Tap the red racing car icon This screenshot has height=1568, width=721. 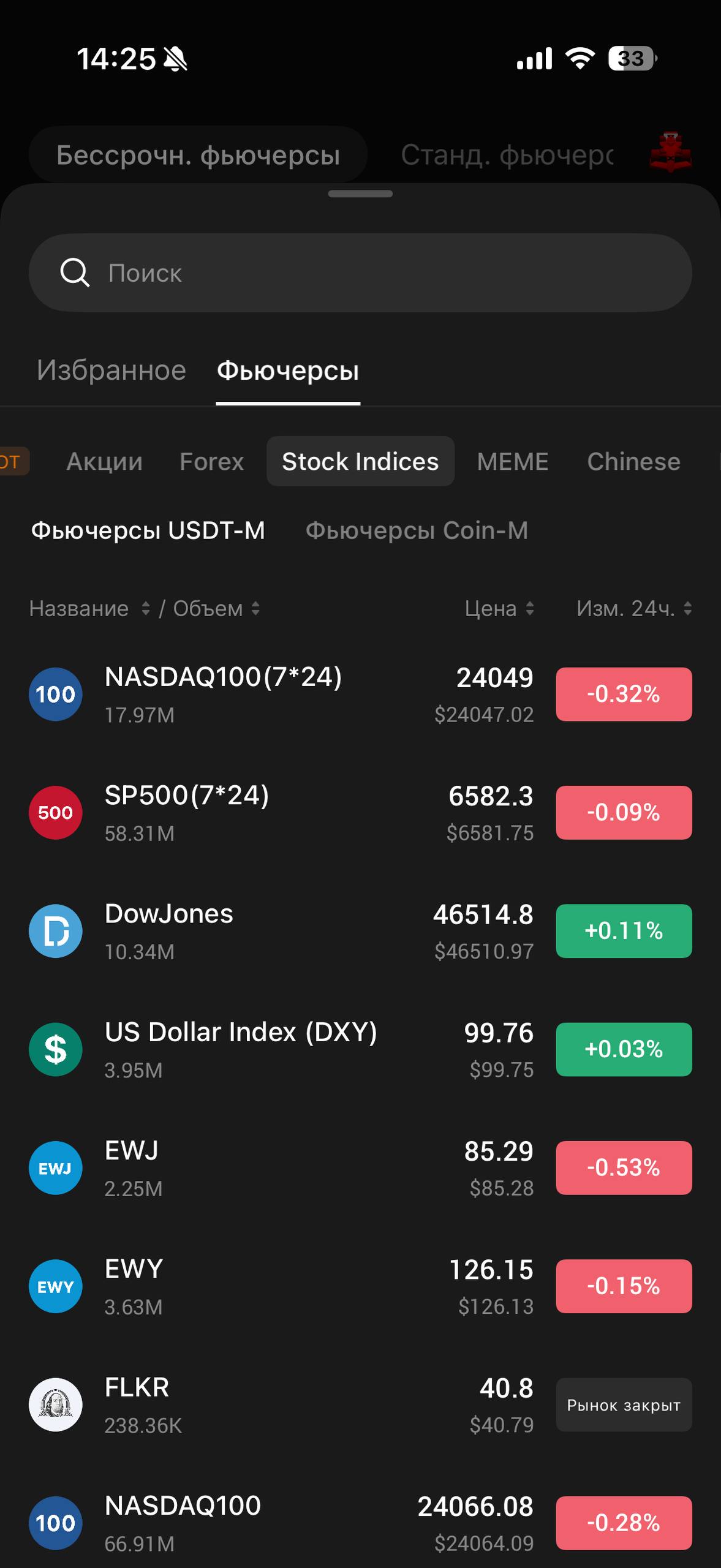(670, 152)
